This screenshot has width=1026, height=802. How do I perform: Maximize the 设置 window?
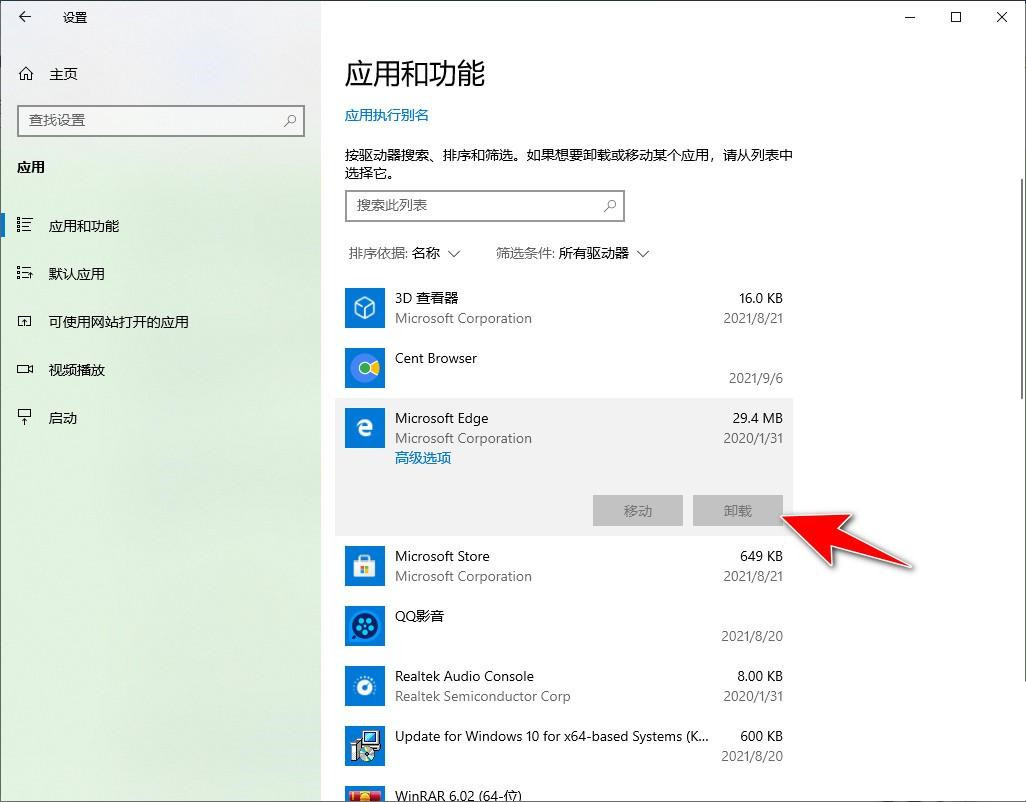click(956, 18)
